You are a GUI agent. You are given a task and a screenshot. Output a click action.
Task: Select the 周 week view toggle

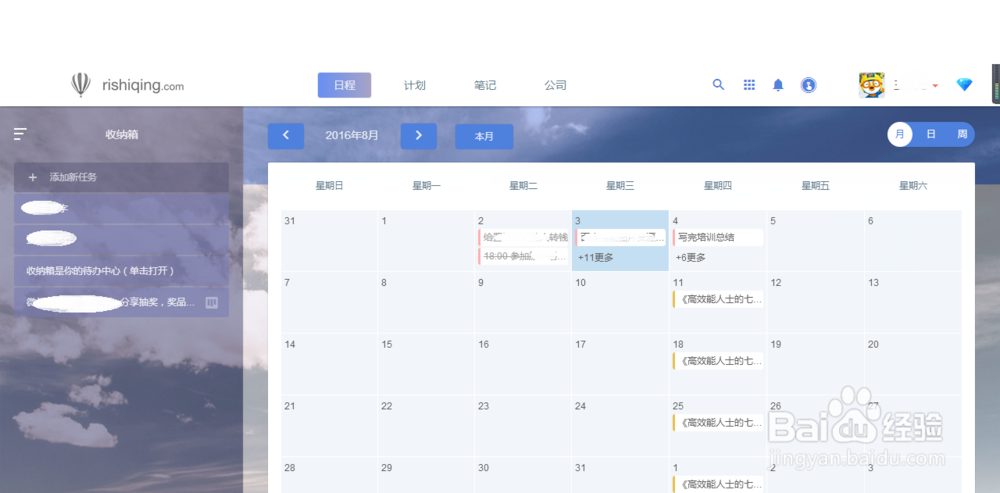[x=962, y=135]
